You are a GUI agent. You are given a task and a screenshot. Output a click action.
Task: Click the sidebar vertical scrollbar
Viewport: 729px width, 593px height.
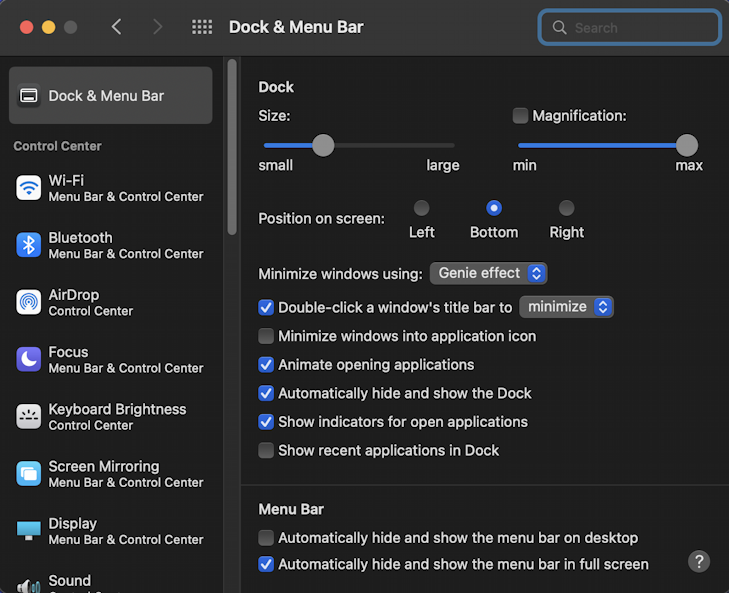[x=232, y=147]
